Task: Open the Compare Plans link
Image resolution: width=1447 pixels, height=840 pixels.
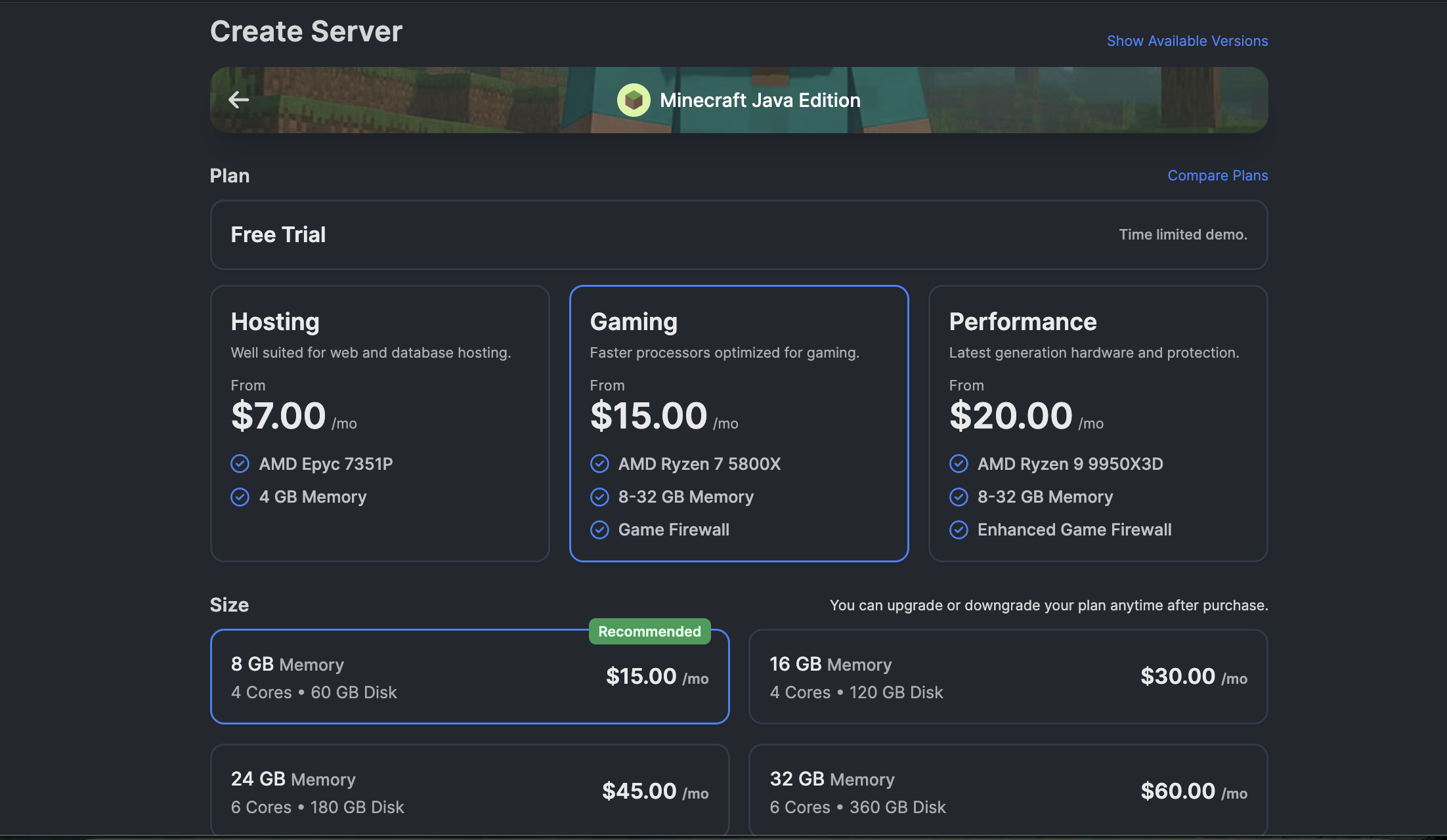Action: 1217,175
